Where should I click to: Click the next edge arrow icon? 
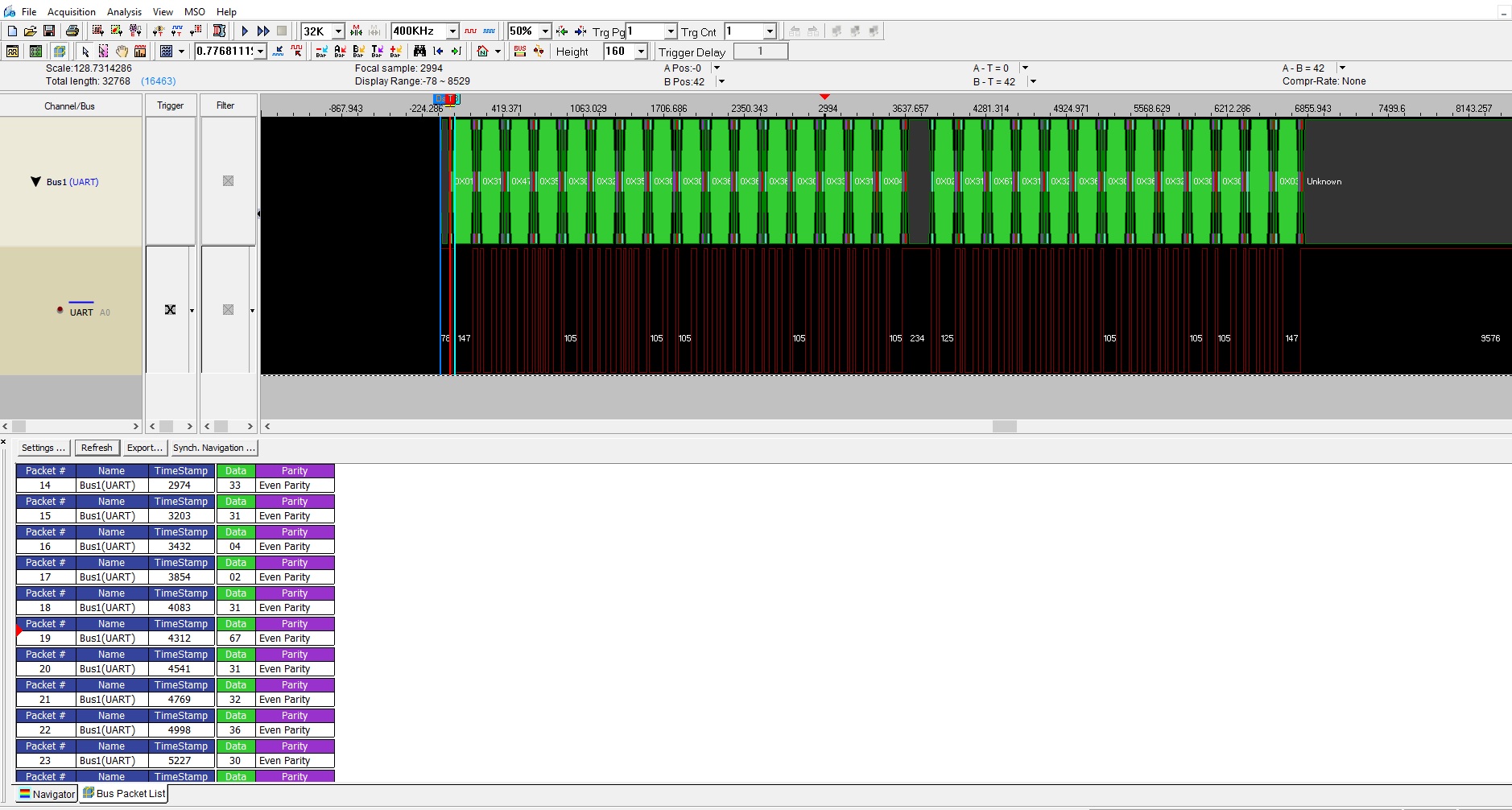pos(456,52)
